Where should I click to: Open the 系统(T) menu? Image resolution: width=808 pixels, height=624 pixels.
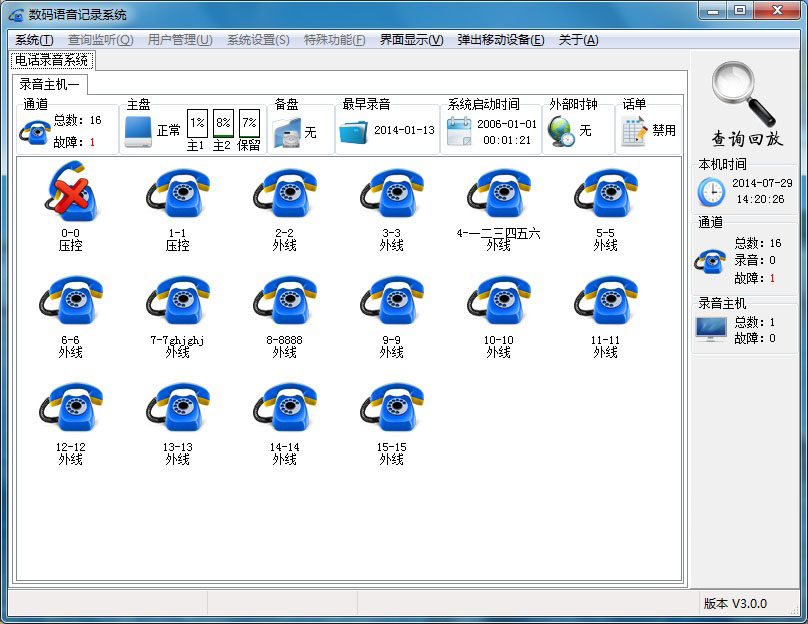click(x=34, y=40)
